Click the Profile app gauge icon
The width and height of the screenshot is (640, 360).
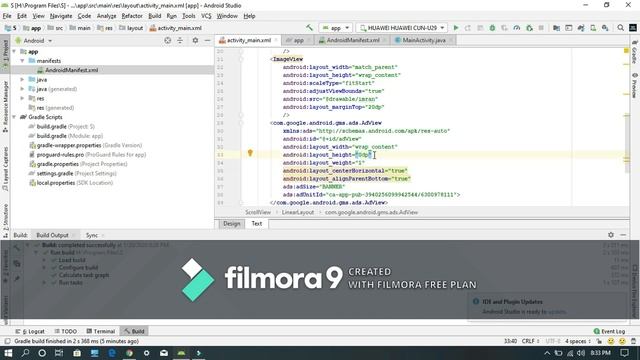coord(517,28)
